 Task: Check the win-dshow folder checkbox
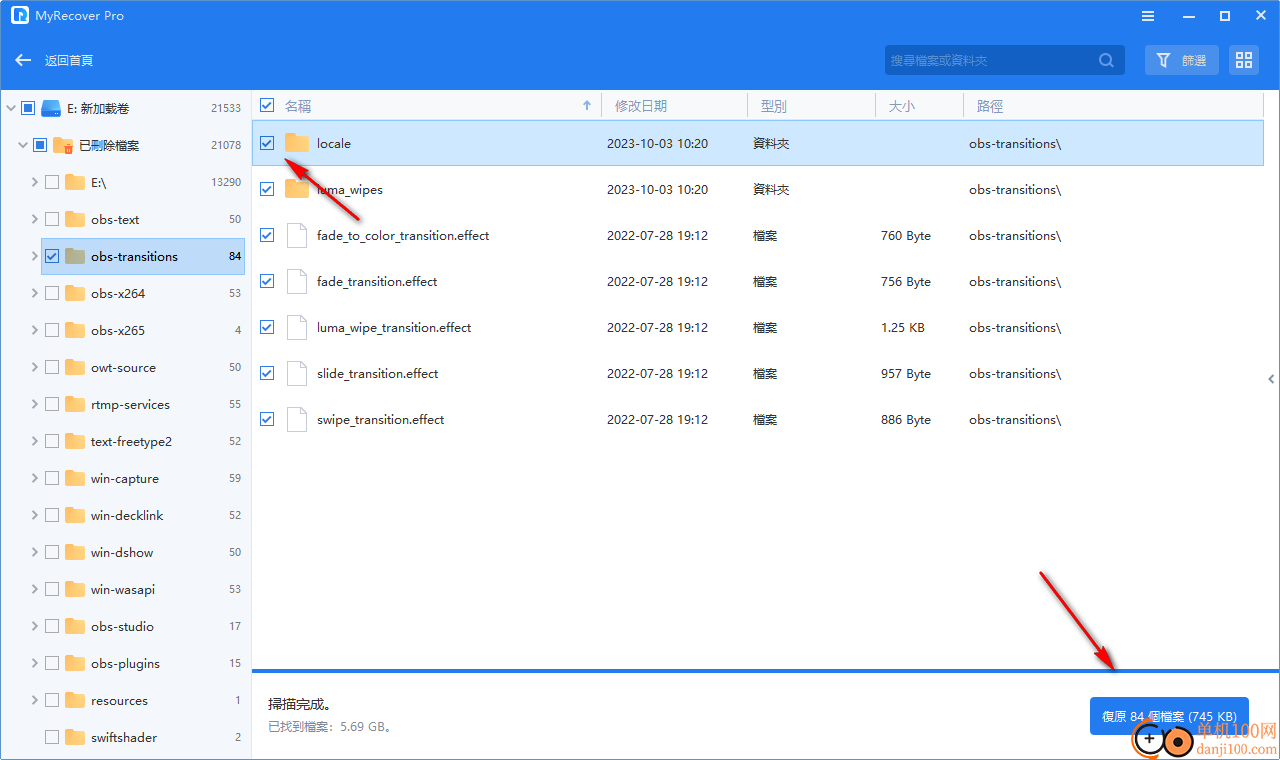coord(52,552)
